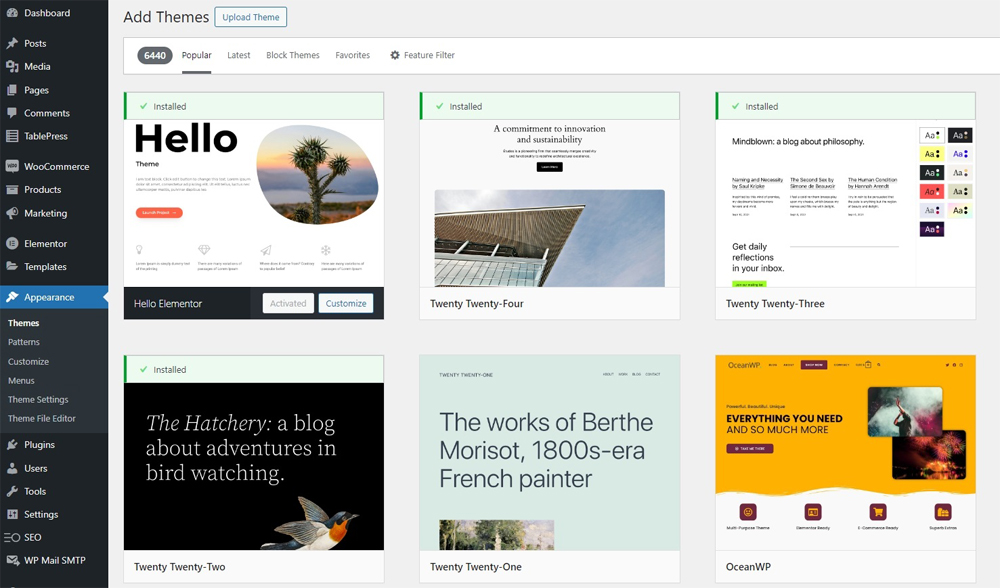1000x588 pixels.
Task: Click the Upload Theme button
Action: point(251,17)
